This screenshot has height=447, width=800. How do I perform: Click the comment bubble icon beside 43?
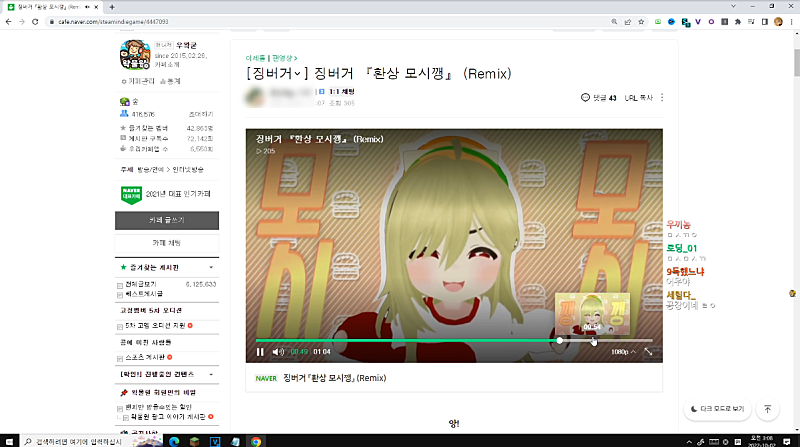(x=585, y=97)
